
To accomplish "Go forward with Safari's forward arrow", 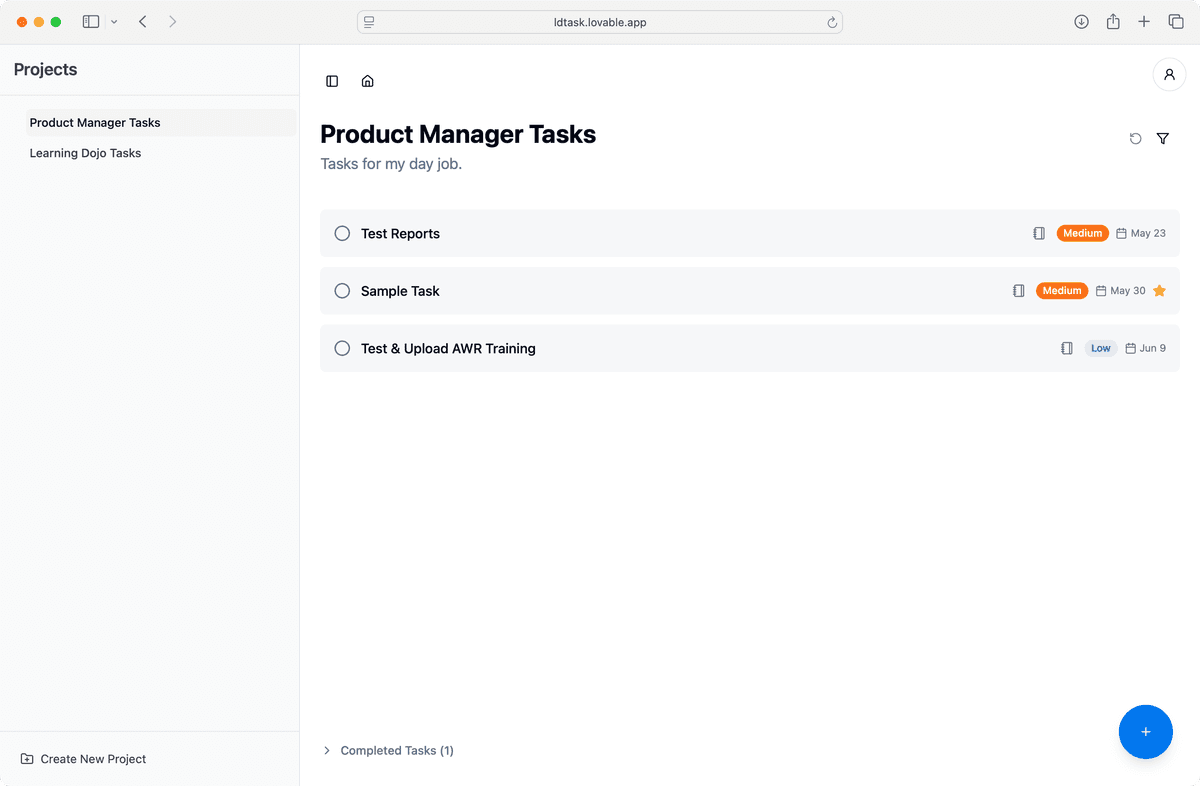I will (x=173, y=22).
